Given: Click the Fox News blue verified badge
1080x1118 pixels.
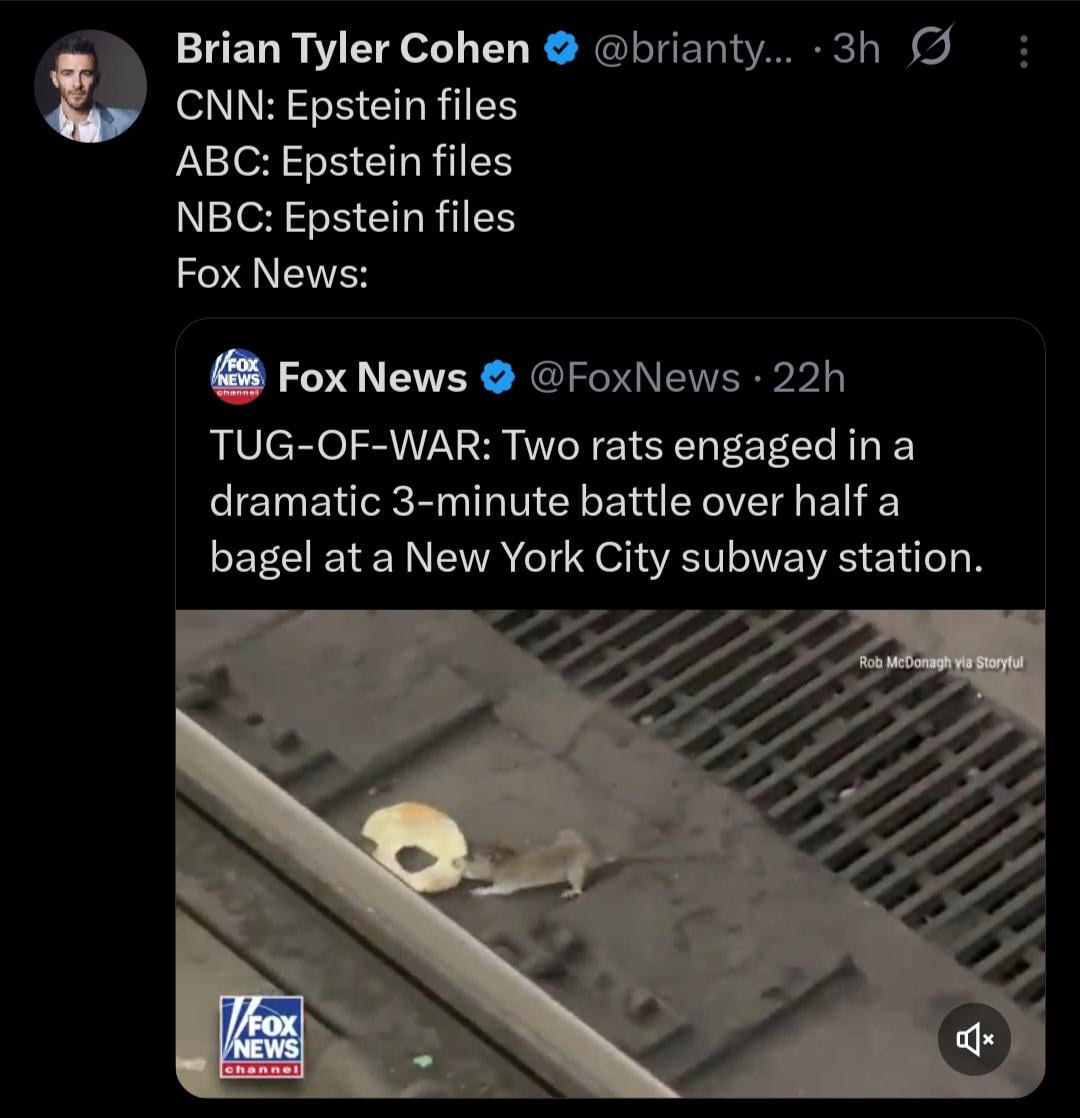Looking at the screenshot, I should (497, 378).
